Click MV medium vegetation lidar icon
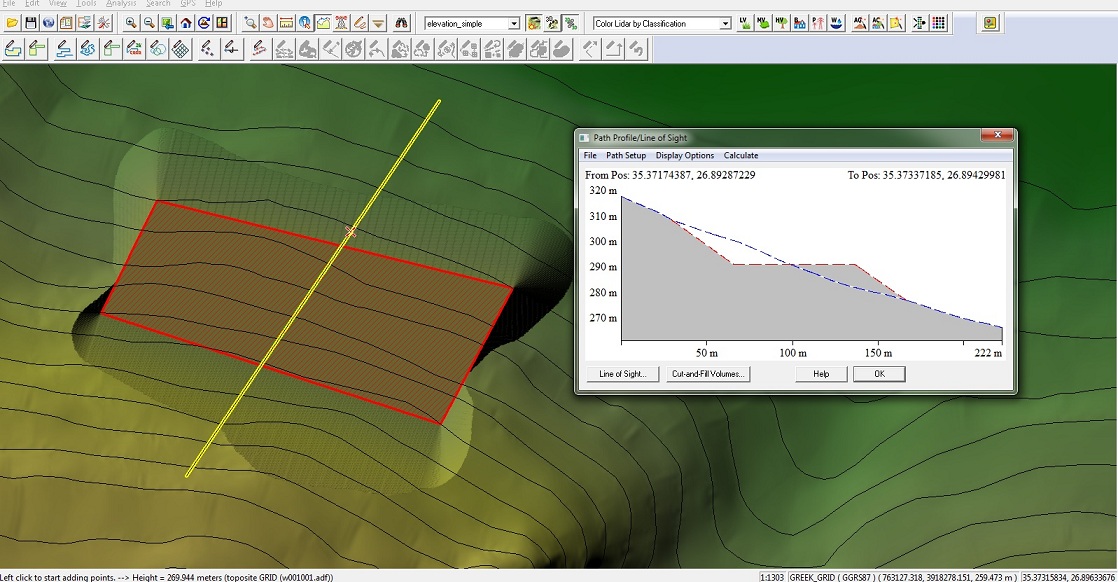Image resolution: width=1118 pixels, height=582 pixels. 764,23
